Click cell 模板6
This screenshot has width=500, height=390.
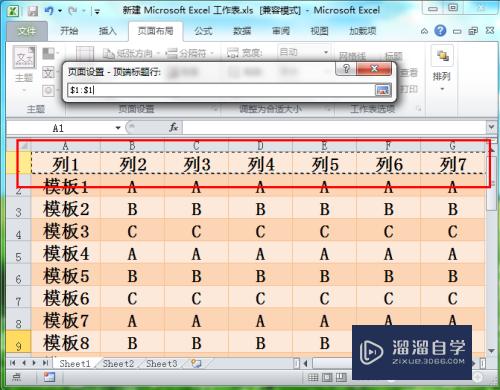click(66, 298)
